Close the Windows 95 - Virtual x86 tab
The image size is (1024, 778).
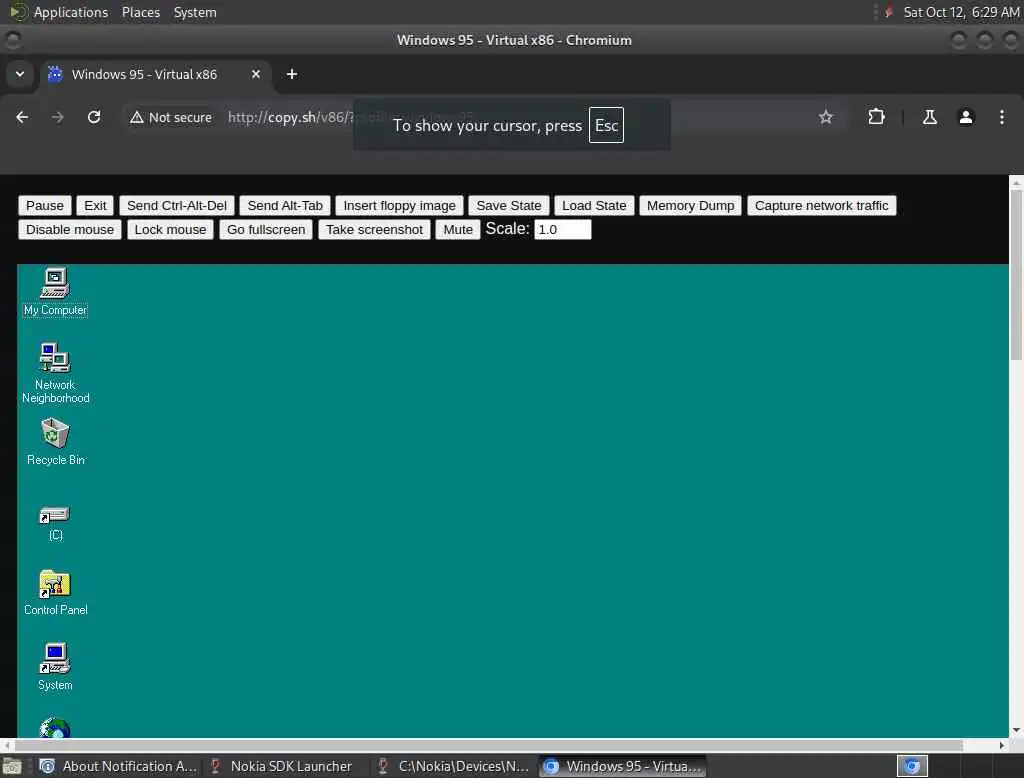(256, 74)
